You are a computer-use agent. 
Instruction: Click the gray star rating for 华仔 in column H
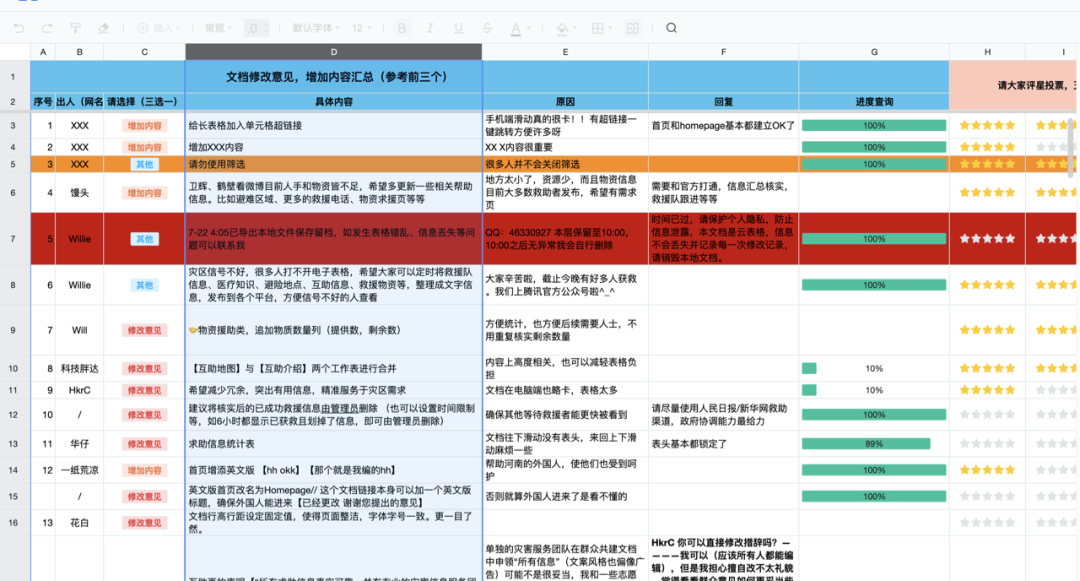987,444
